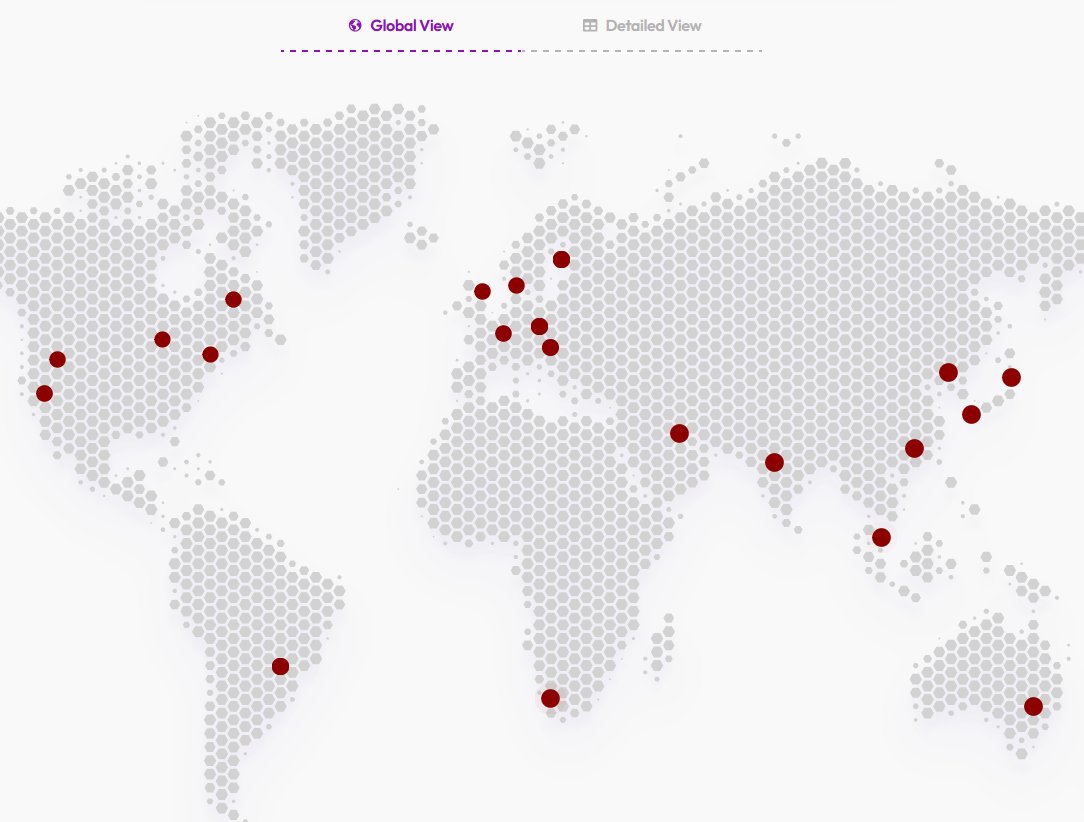Click the location pin on Brazil

[280, 665]
